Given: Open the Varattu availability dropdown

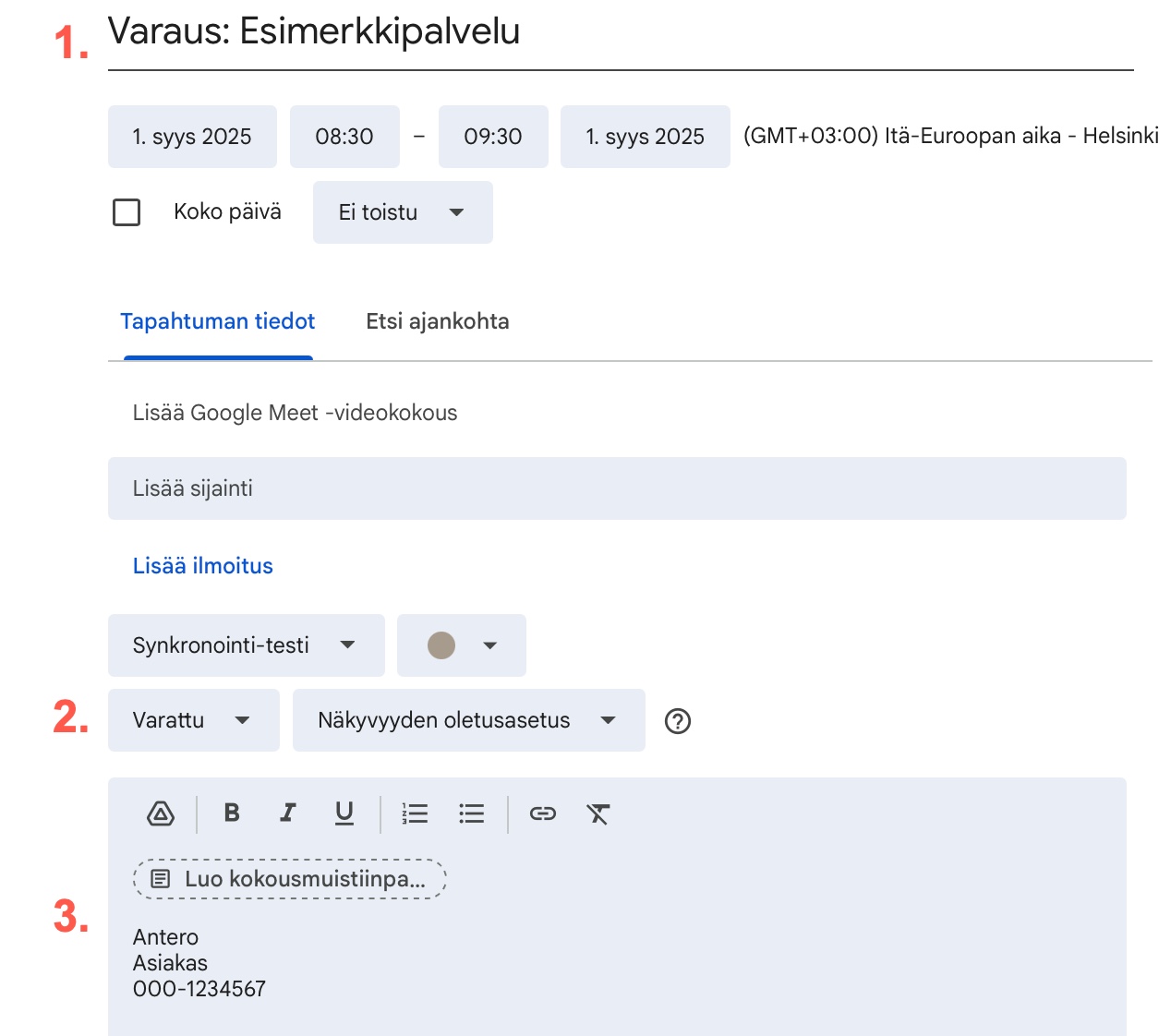Looking at the screenshot, I should [x=193, y=720].
